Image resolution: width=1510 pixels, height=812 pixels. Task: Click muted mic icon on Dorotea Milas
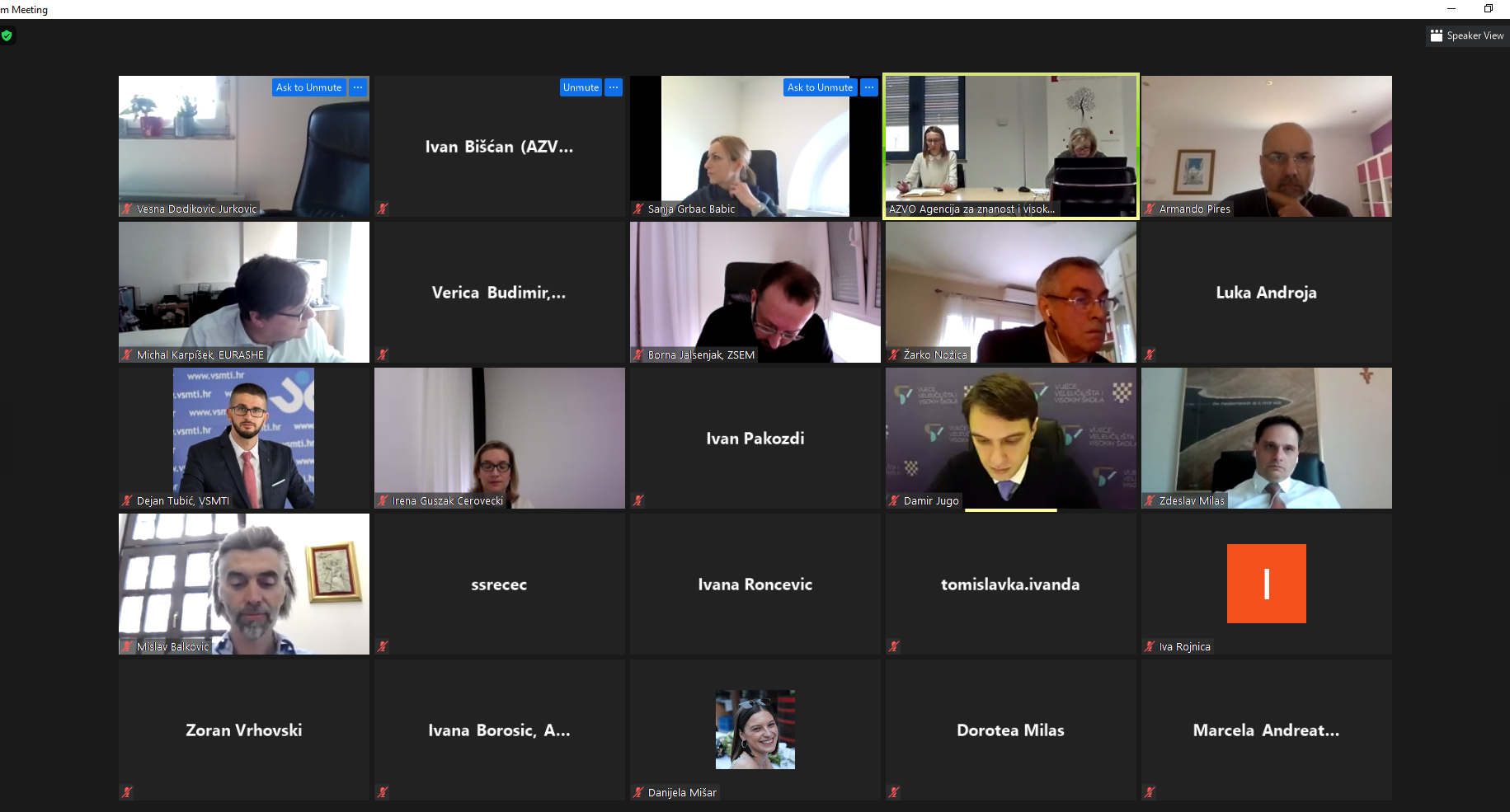(894, 792)
